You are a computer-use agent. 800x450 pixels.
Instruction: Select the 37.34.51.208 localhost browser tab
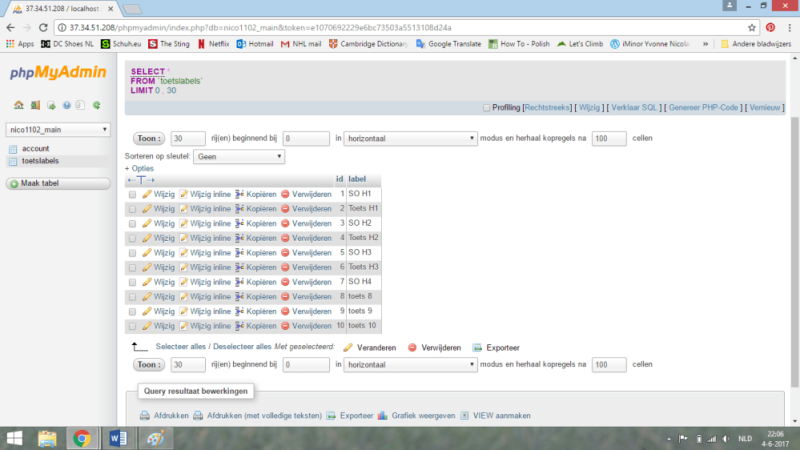pos(62,9)
